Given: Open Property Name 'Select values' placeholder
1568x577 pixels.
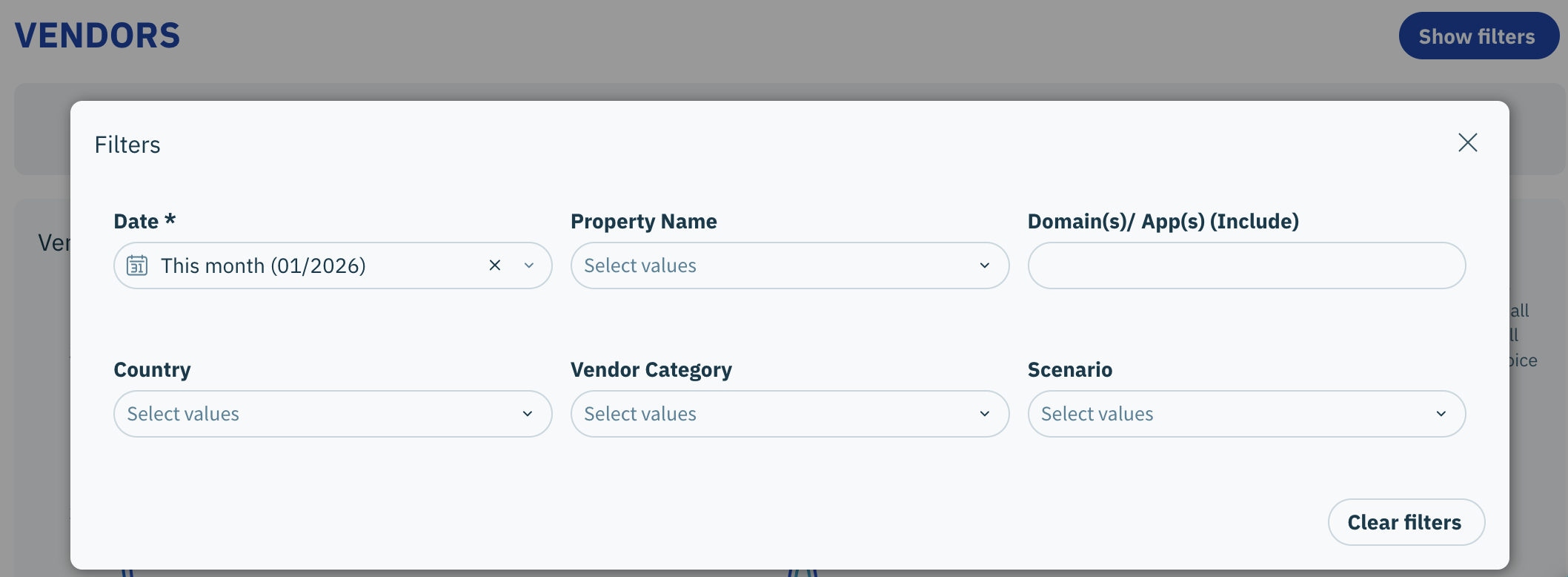Looking at the screenshot, I should pyautogui.click(x=640, y=266).
